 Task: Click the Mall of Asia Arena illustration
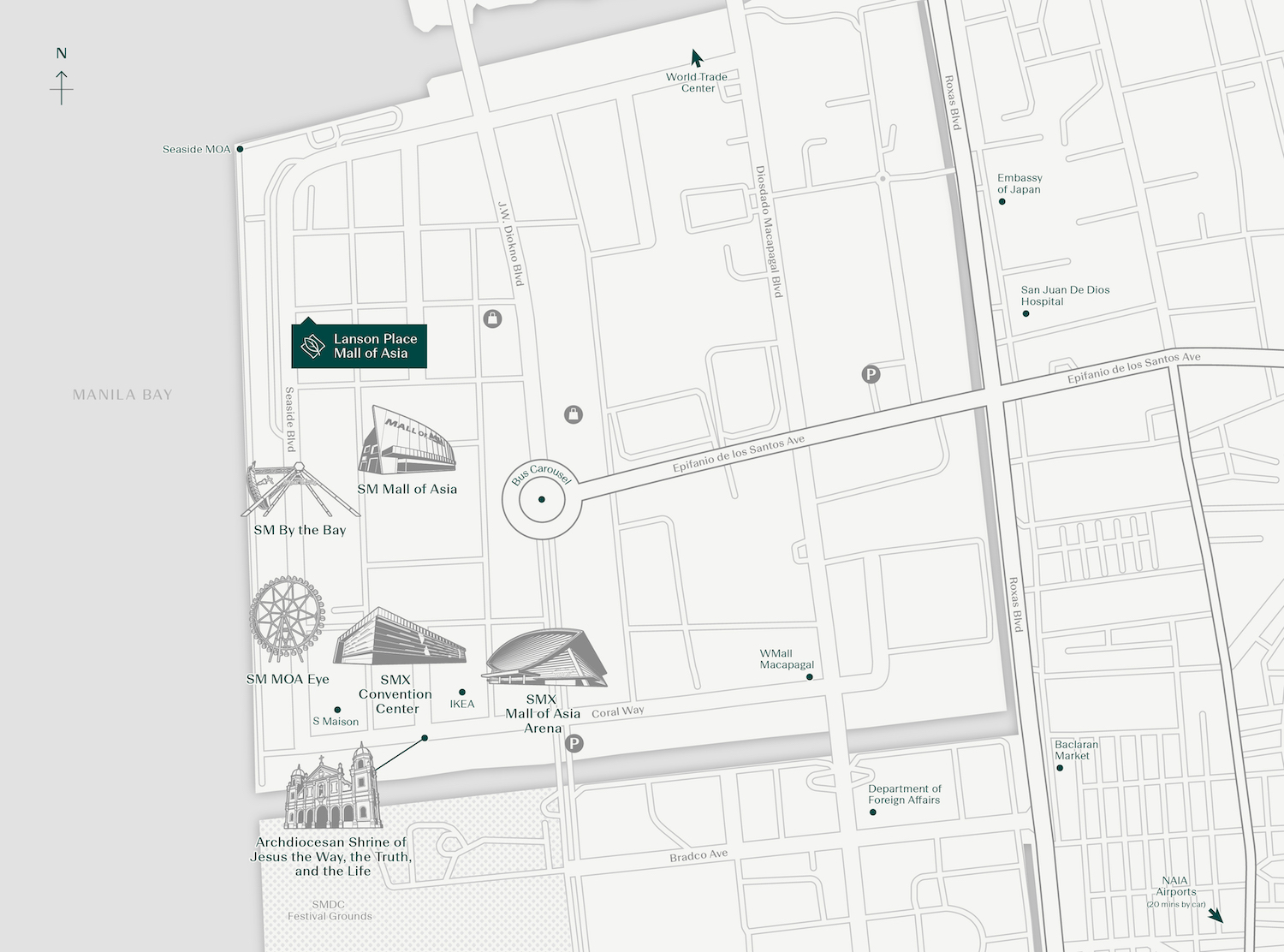(x=545, y=657)
